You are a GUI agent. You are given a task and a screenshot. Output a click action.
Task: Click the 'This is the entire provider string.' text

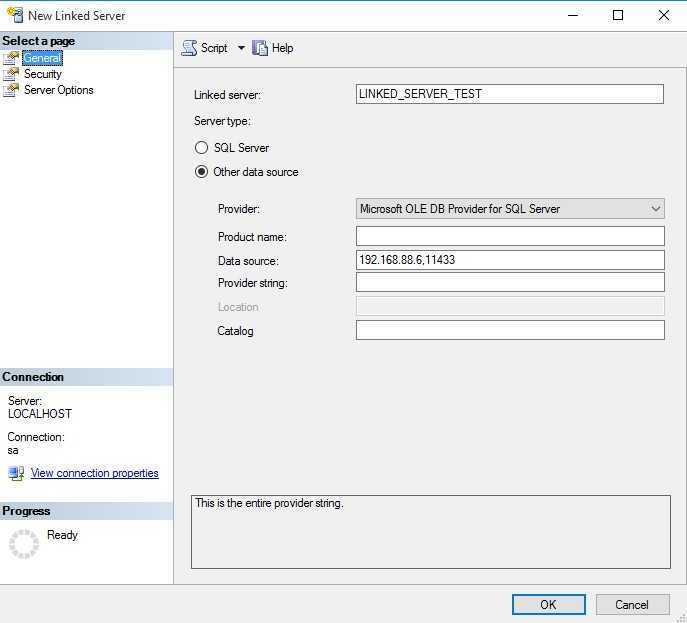pos(269,503)
